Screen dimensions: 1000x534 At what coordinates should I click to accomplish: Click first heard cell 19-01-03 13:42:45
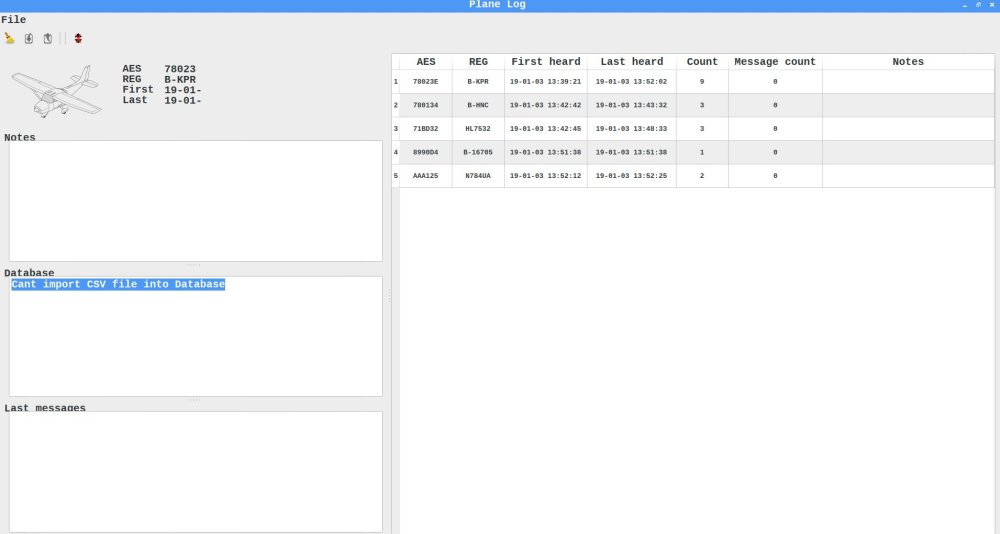[x=546, y=129]
